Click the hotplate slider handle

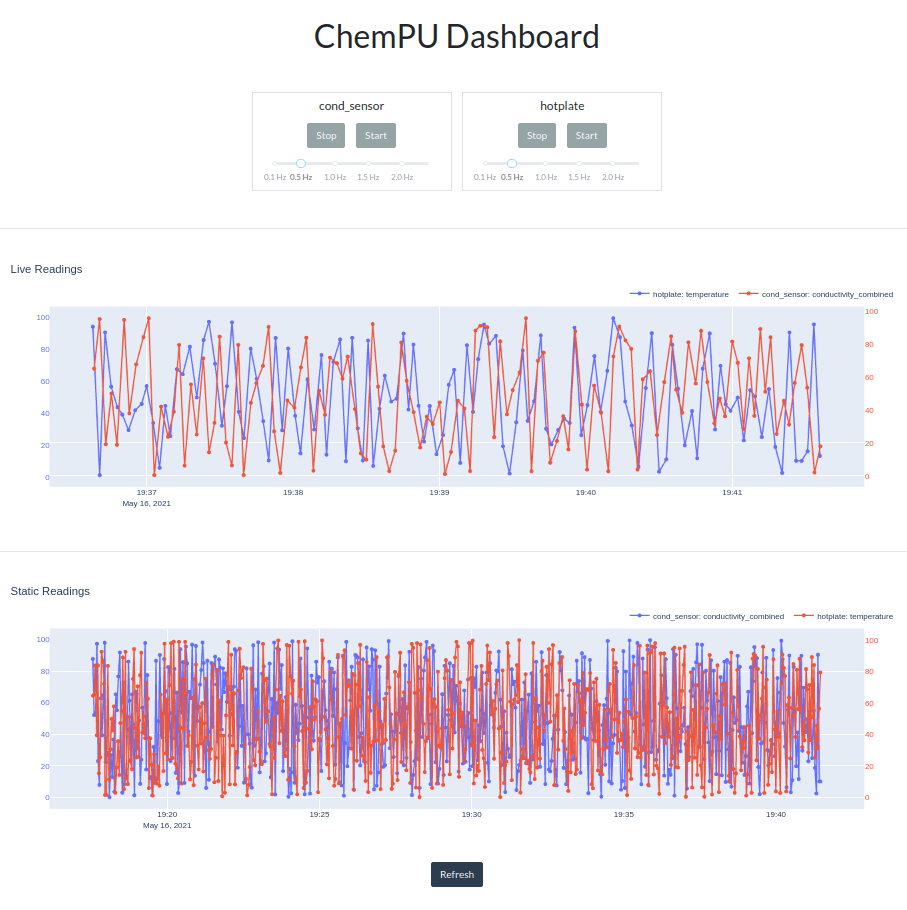coord(511,163)
